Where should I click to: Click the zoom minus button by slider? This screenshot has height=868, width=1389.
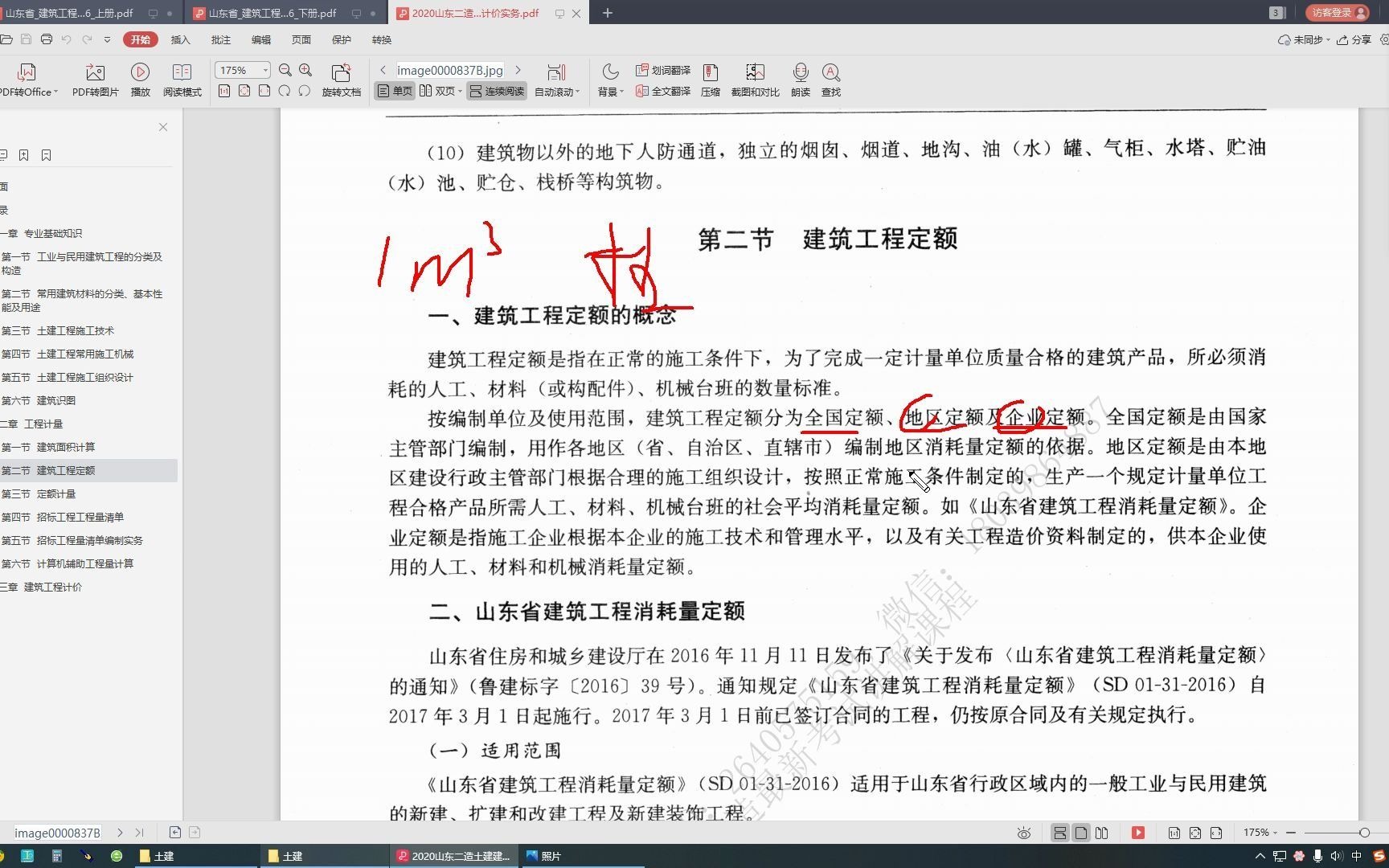click(x=1291, y=833)
